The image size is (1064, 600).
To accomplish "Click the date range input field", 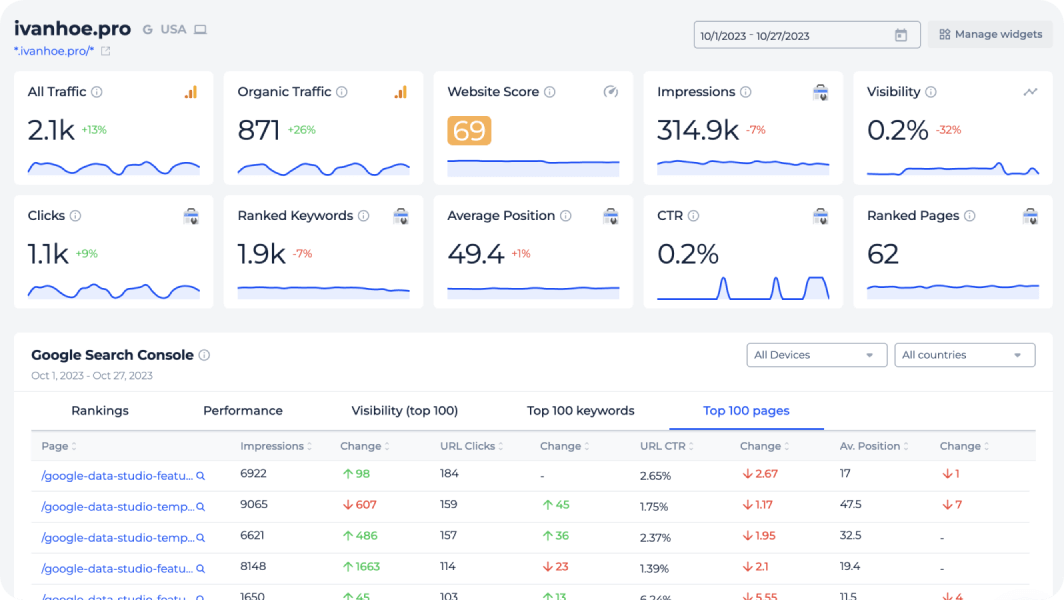I will tap(790, 36).
